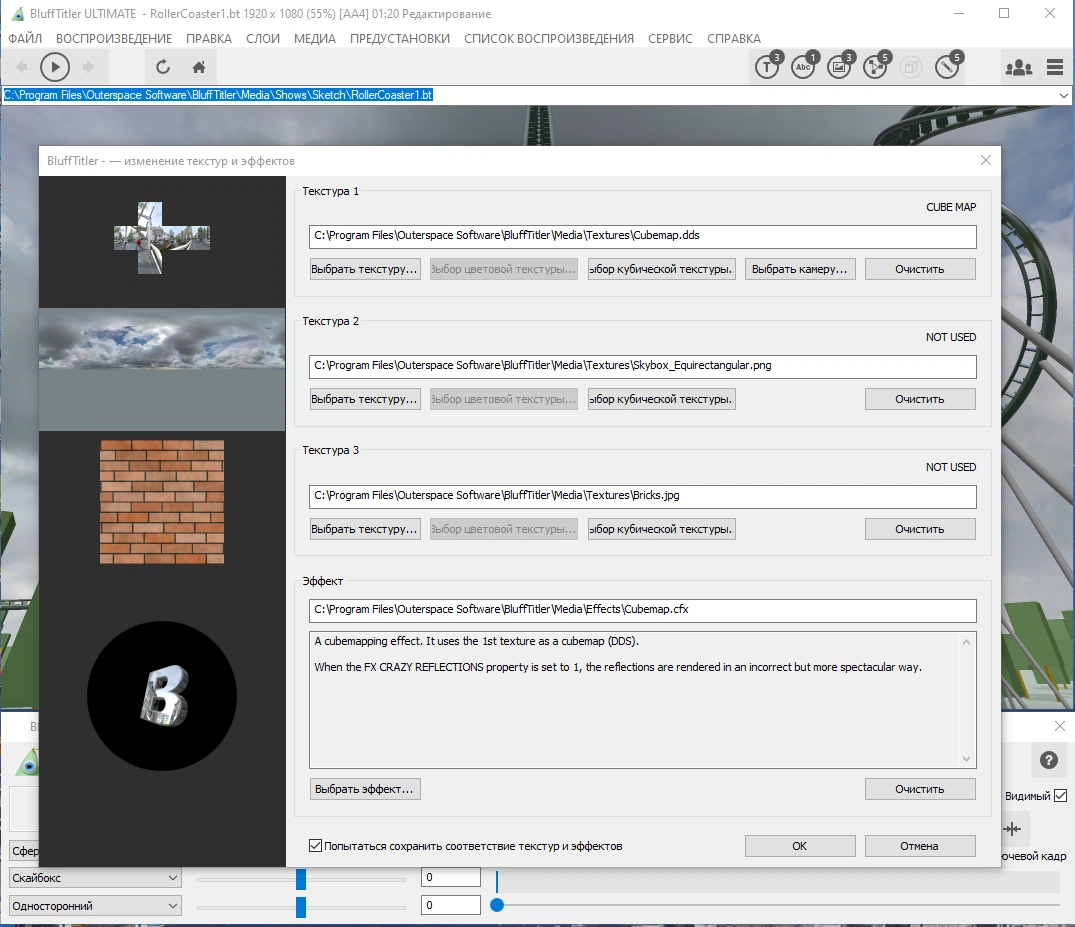The height and width of the screenshot is (927, 1075).
Task: Click Очистить for Texture 2
Action: (x=920, y=399)
